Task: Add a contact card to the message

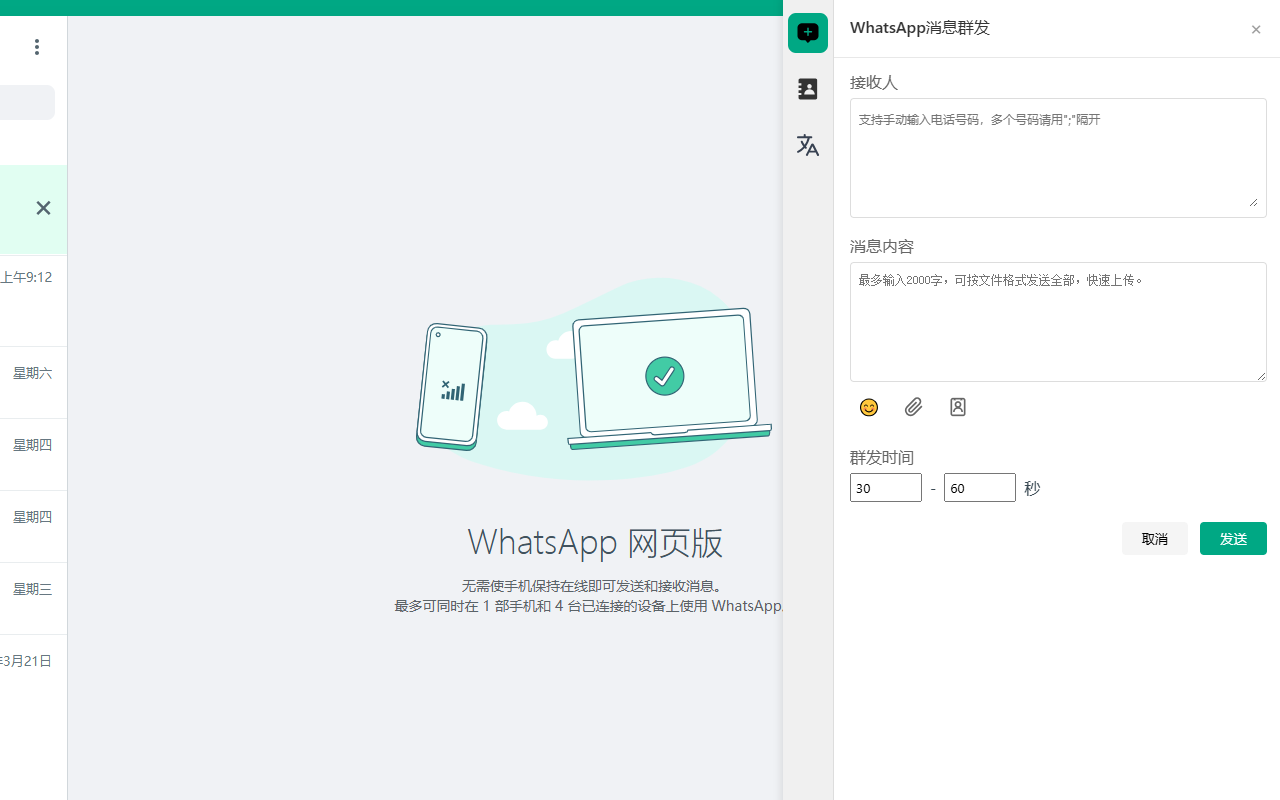Action: tap(958, 407)
